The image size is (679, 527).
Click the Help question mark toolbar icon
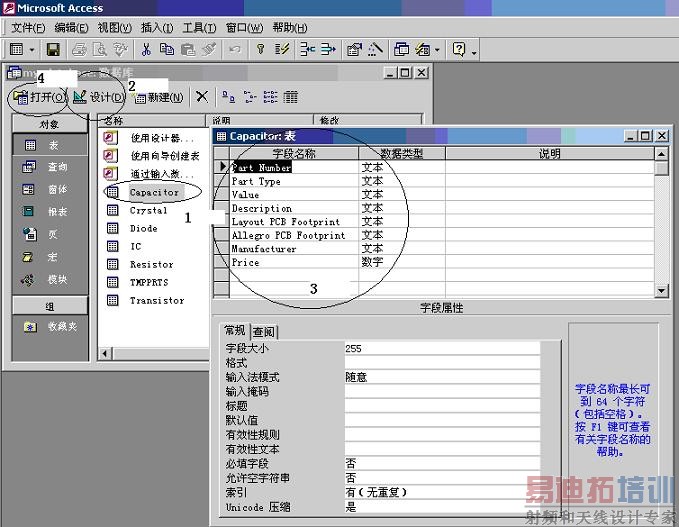(459, 49)
